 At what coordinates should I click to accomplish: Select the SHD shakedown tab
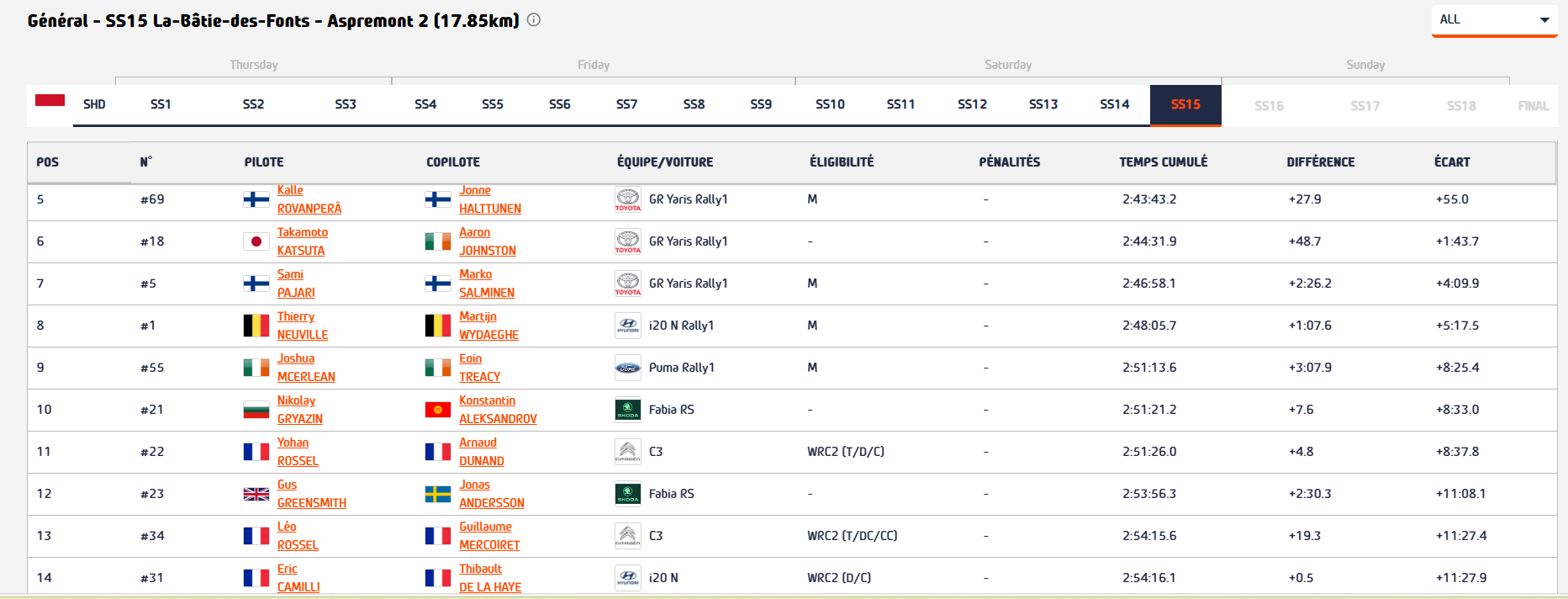94,104
